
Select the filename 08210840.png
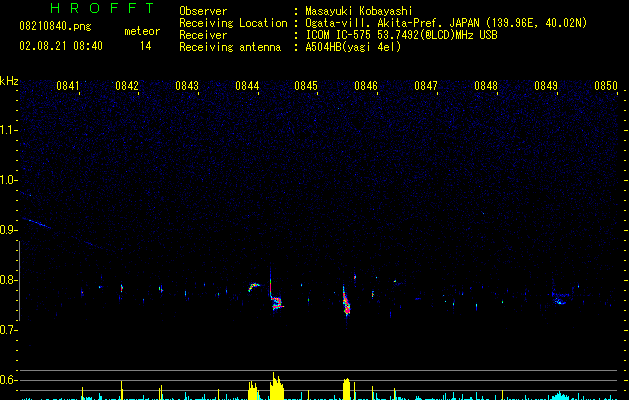pyautogui.click(x=55, y=27)
